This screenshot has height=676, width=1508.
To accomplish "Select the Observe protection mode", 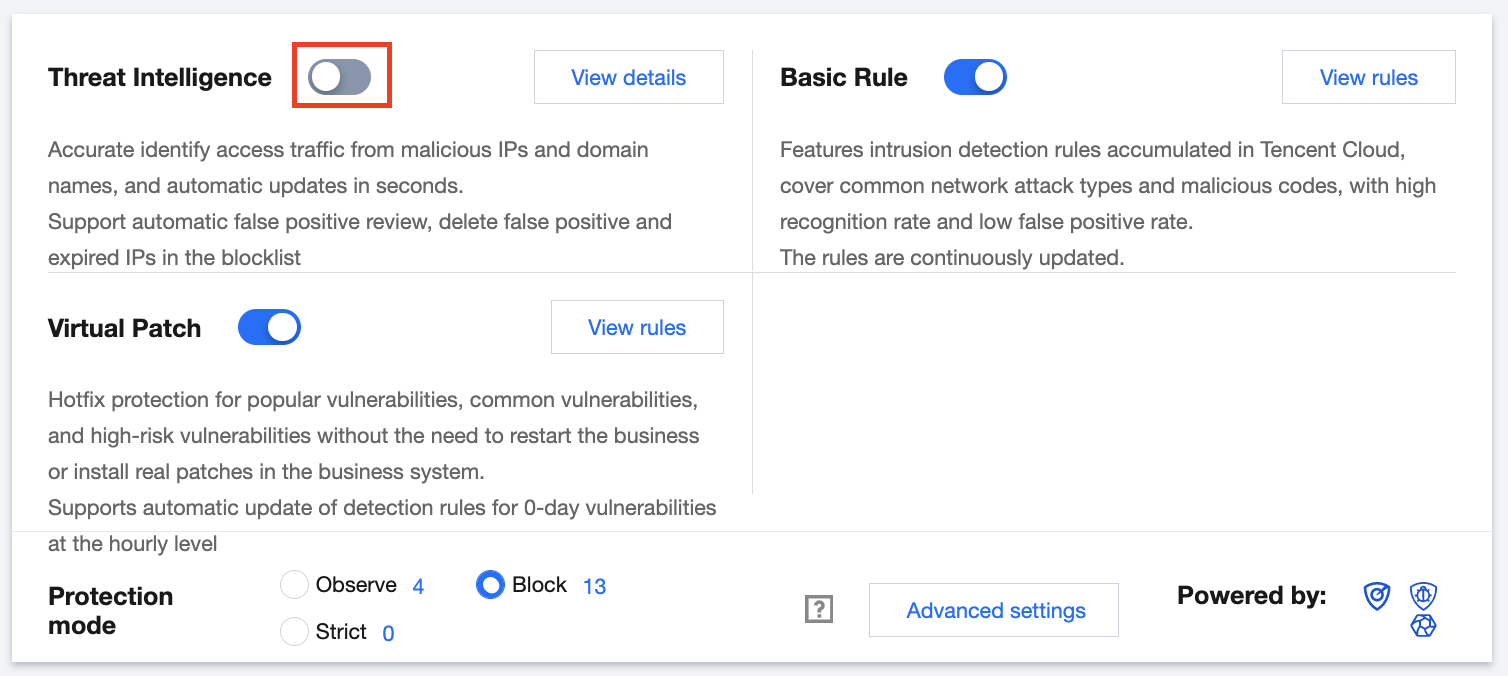I will tap(294, 585).
